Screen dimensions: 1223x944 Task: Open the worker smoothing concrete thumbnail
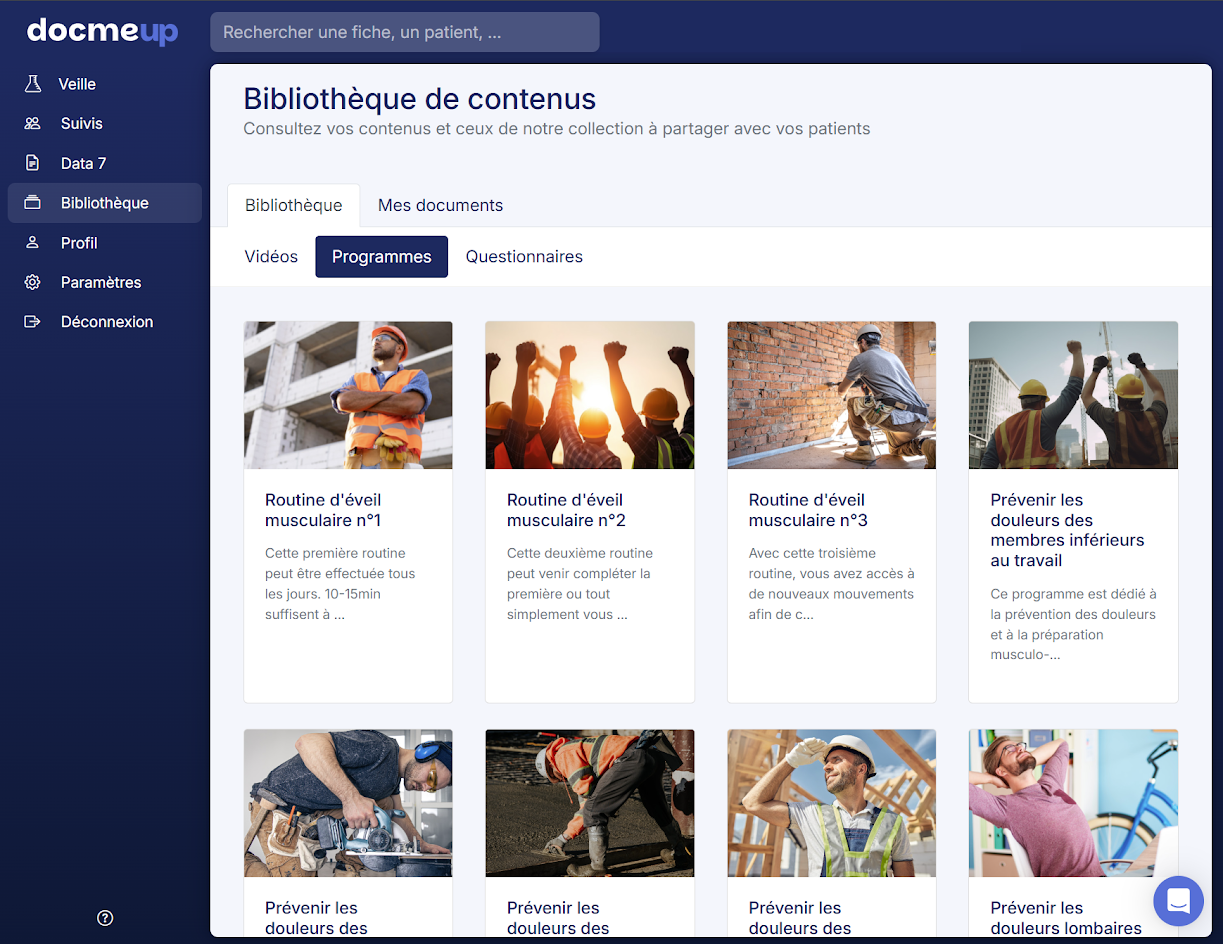point(590,803)
